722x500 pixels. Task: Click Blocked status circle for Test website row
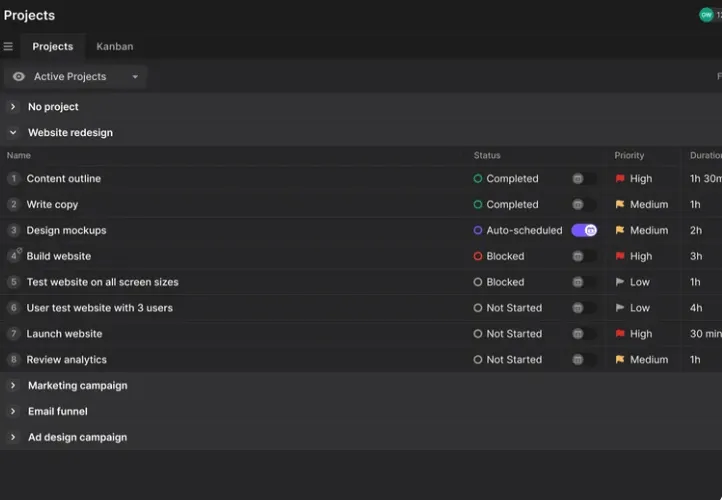pyautogui.click(x=477, y=282)
